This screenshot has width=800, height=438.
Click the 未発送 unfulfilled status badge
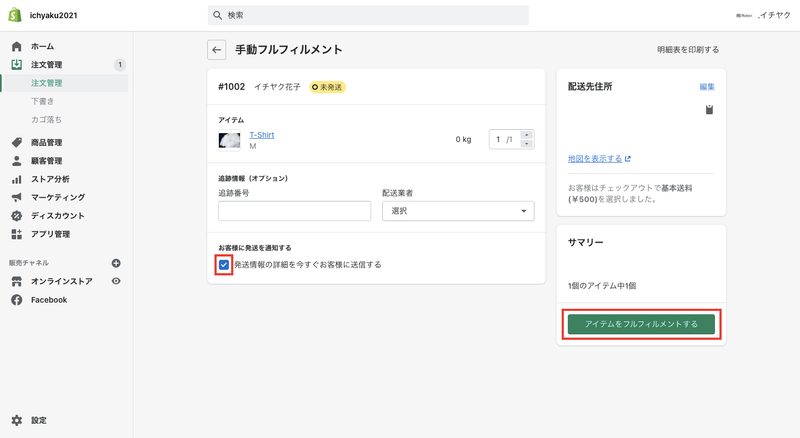click(327, 87)
